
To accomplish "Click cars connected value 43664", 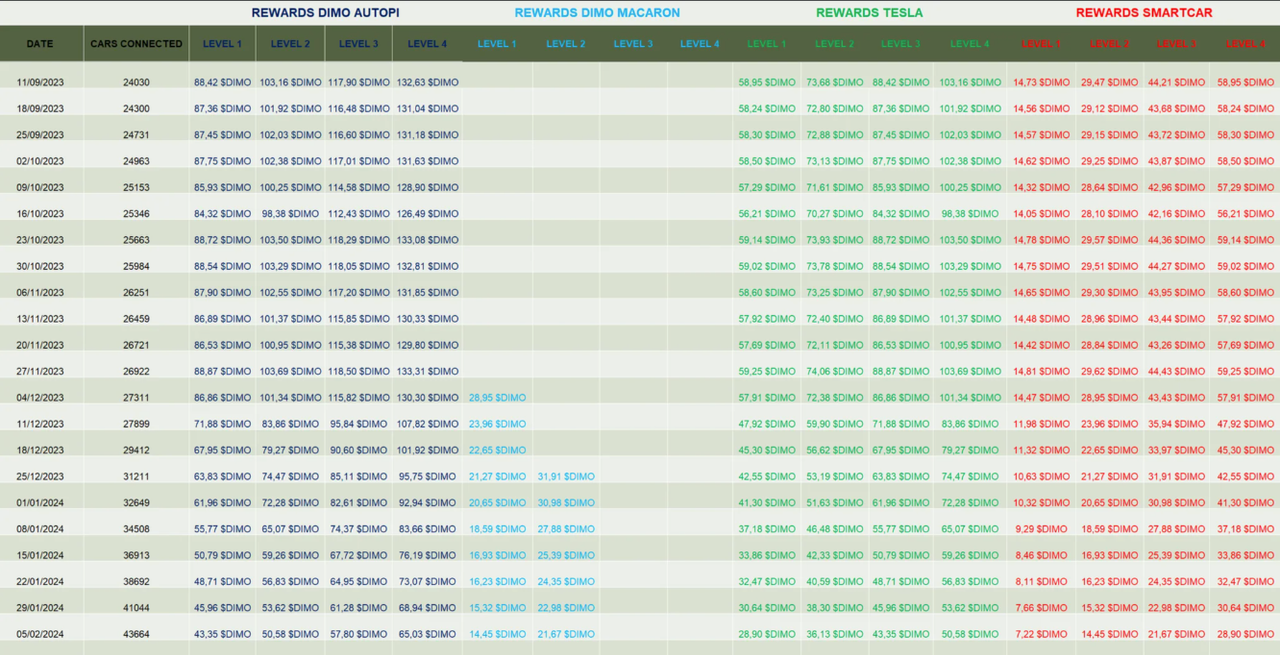I will point(136,634).
